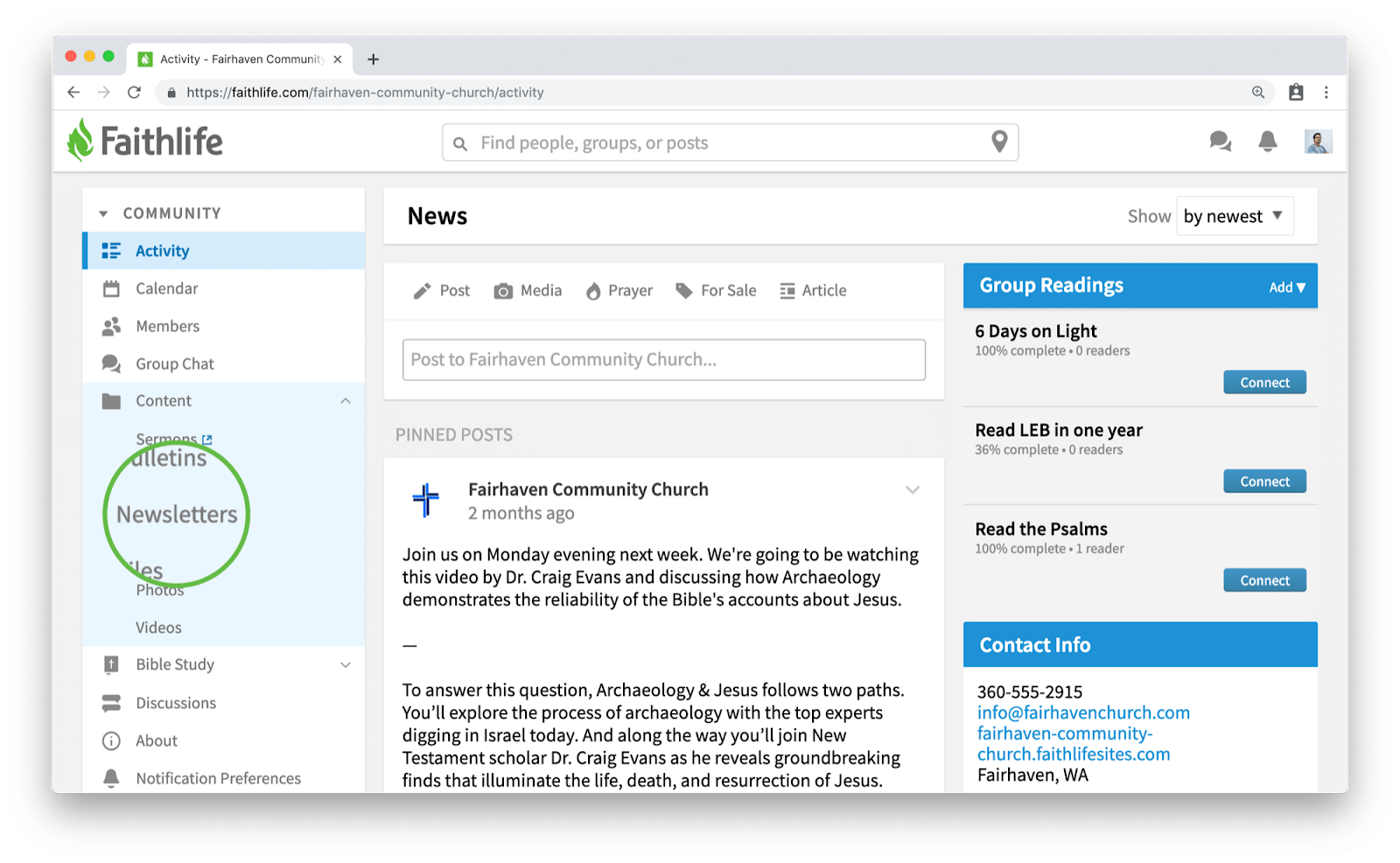Collapse the Content section chevron

346,401
